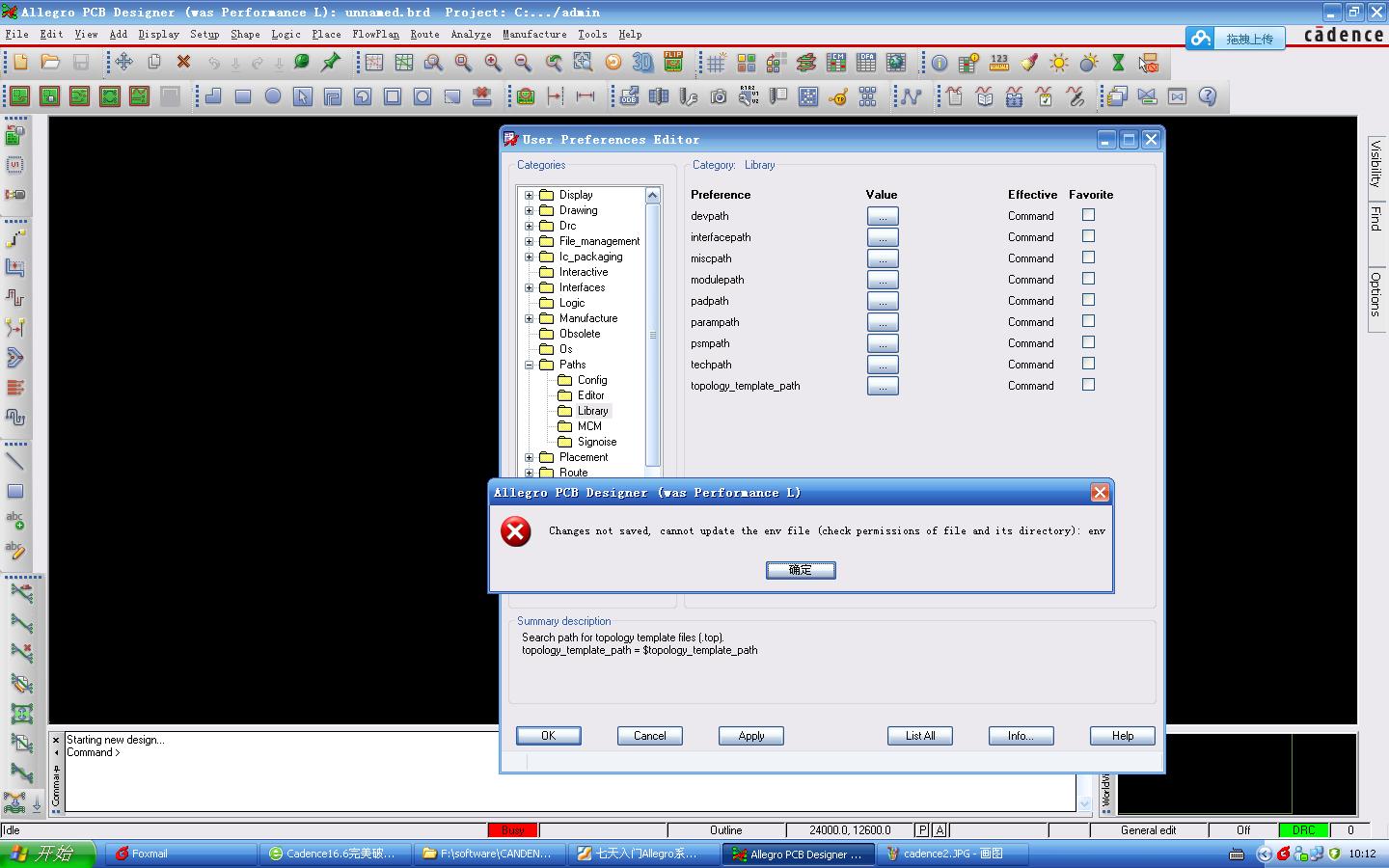Check Favorite box for modulepath
The image size is (1389, 868).
(1088, 279)
